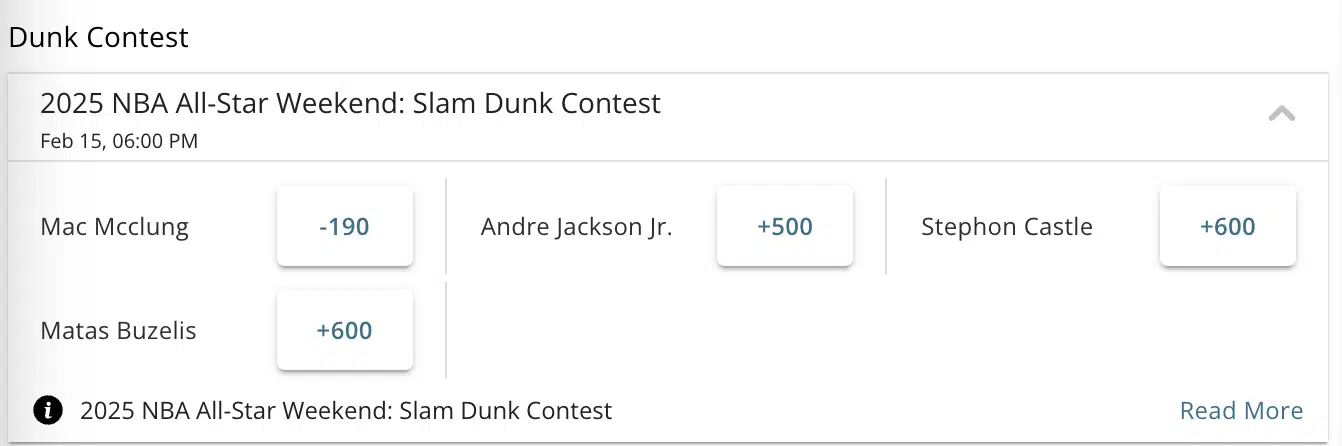Image resolution: width=1342 pixels, height=446 pixels.
Task: Click the info icon beside the footer text
Action: click(x=48, y=410)
